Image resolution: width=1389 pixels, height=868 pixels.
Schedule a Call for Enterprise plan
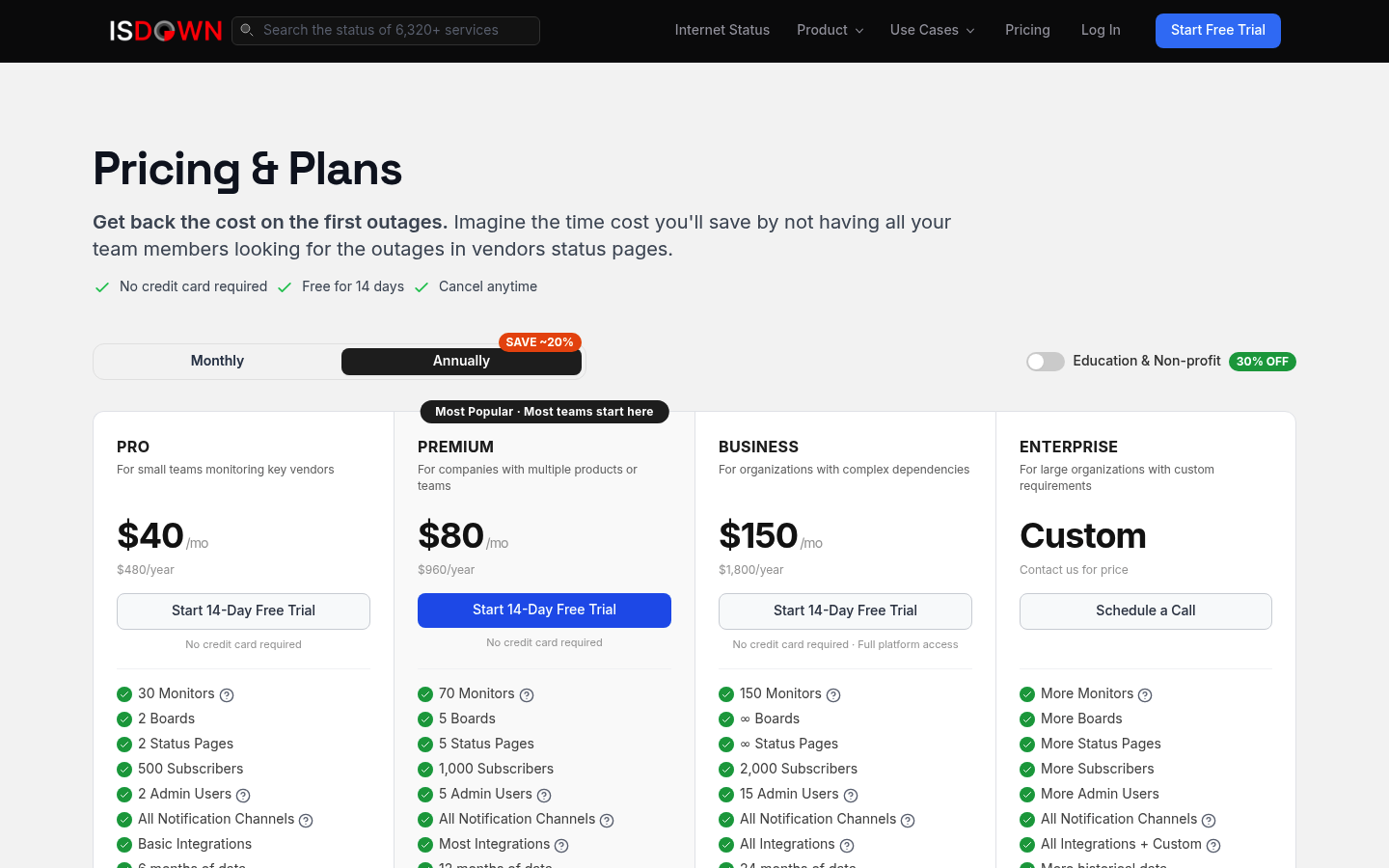click(1146, 611)
